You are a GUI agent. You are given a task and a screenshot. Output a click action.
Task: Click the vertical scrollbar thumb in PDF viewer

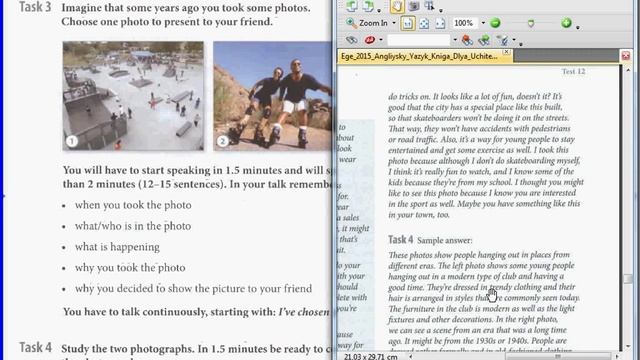click(x=628, y=279)
